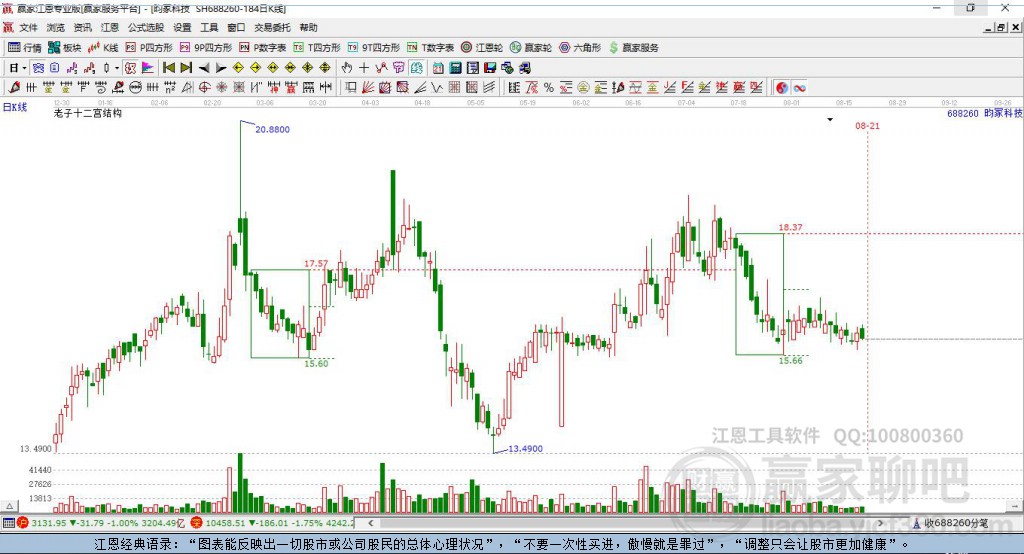
Task: Open the 工具 menu
Action: click(209, 27)
